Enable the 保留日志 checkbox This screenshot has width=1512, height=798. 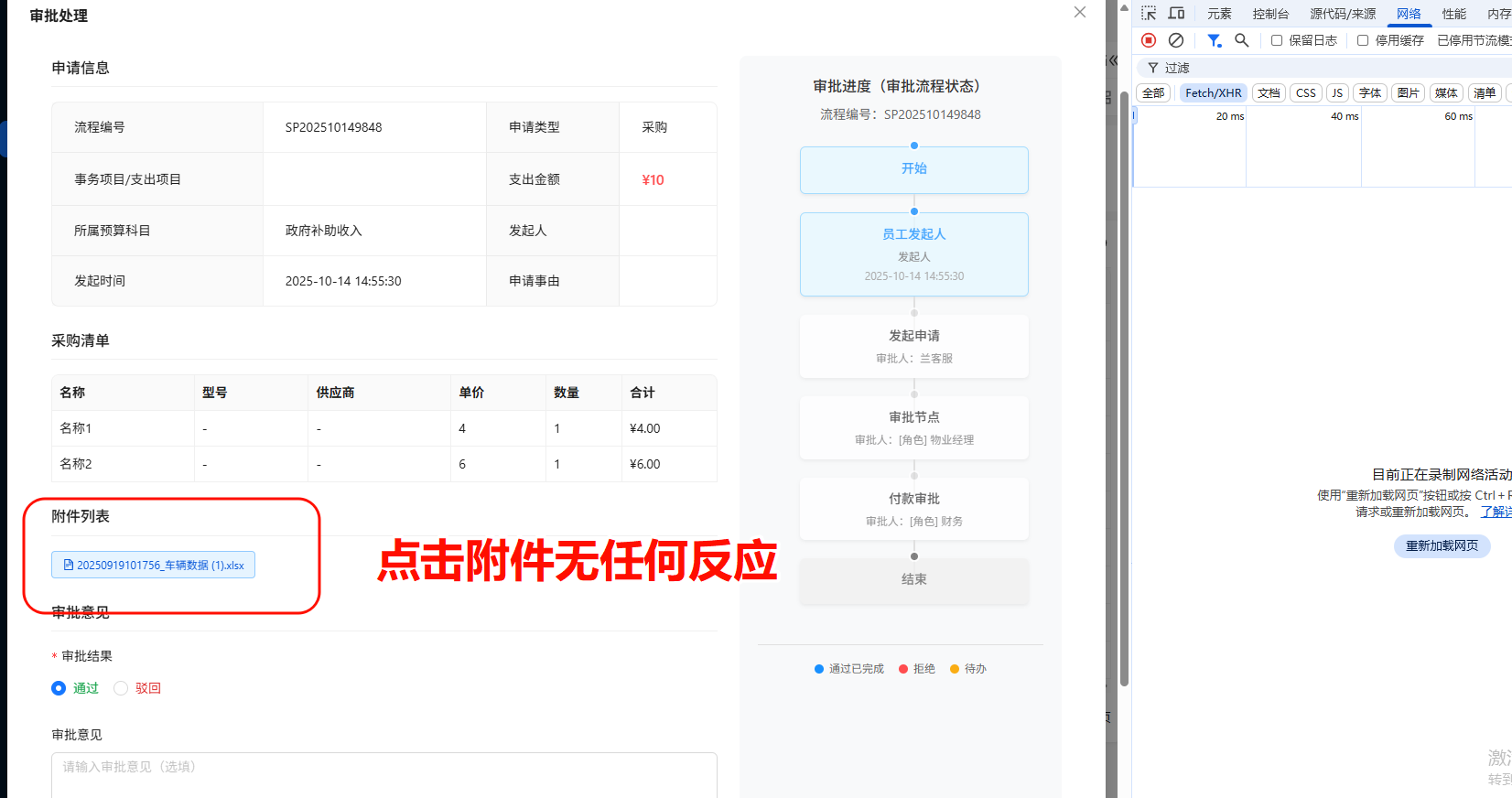(1277, 40)
